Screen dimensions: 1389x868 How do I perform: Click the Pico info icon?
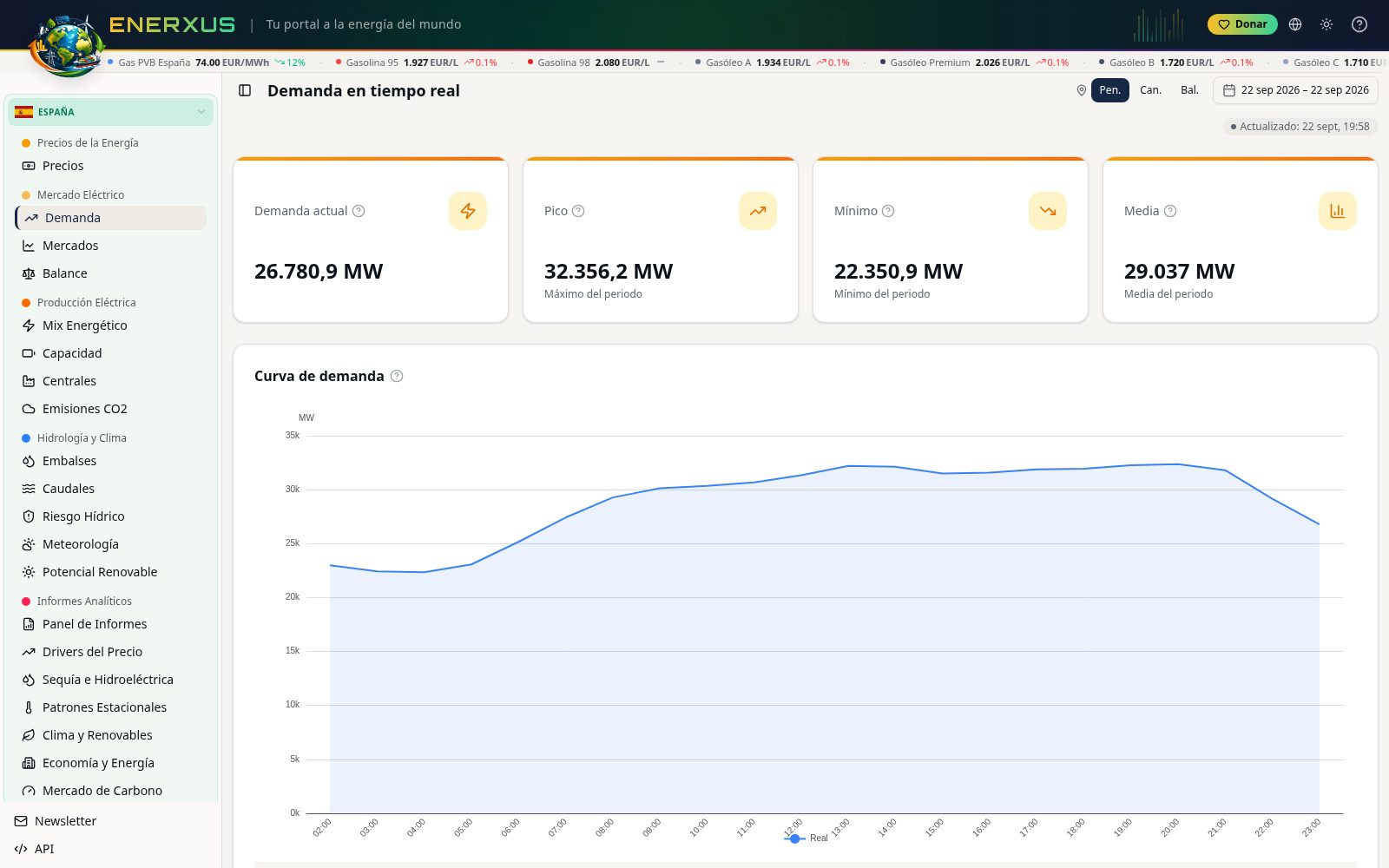[578, 211]
